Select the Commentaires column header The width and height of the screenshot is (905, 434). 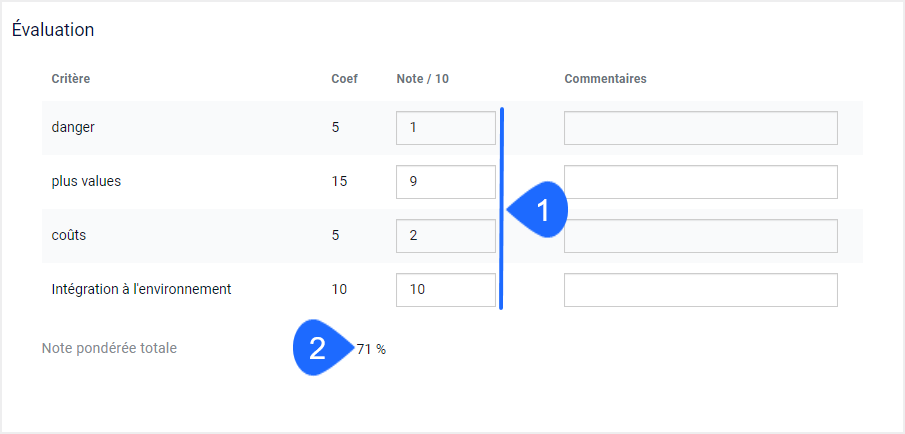pos(605,79)
